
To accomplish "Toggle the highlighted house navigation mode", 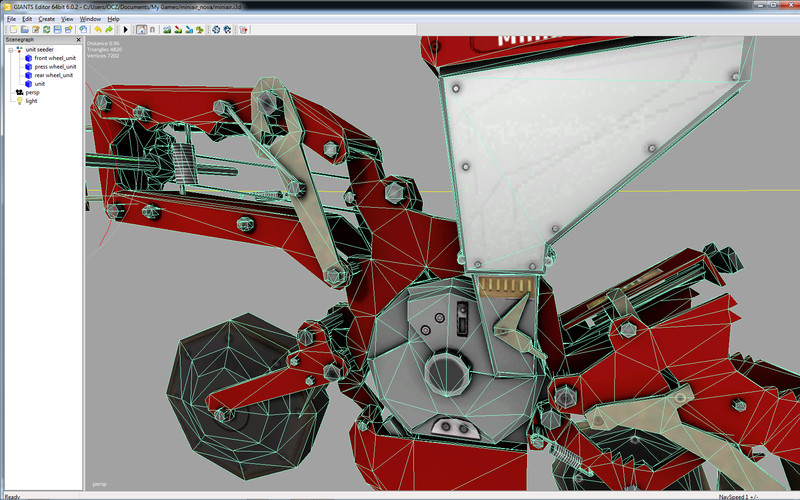I will (x=141, y=30).
